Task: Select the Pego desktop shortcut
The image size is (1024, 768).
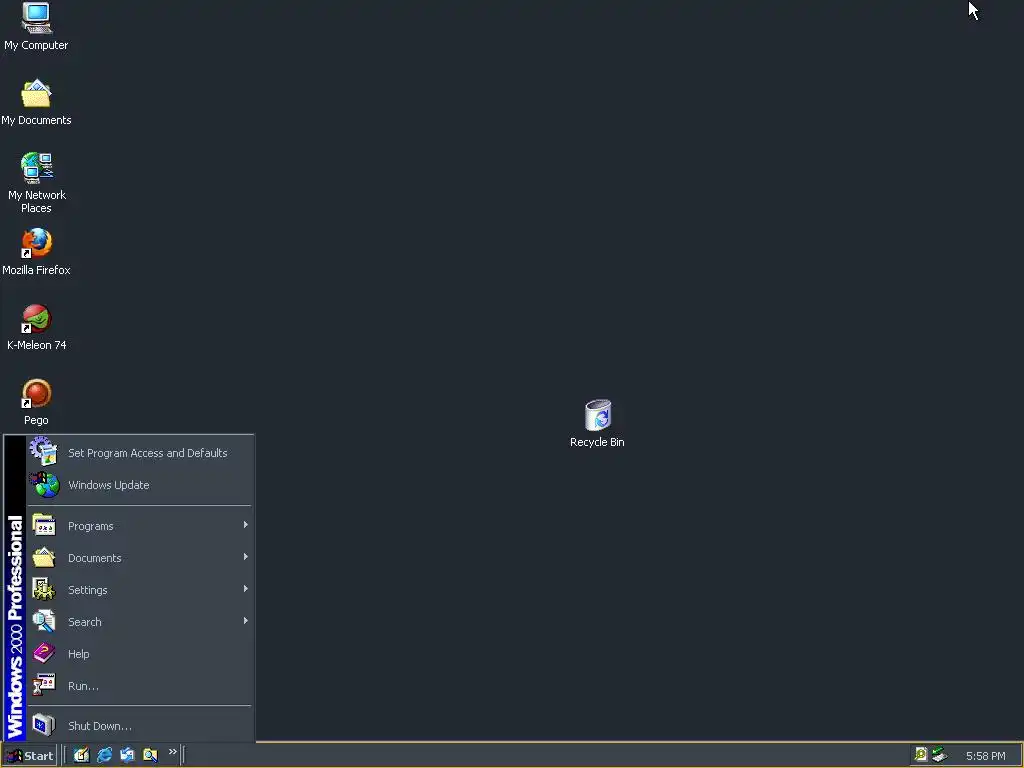Action: (36, 402)
